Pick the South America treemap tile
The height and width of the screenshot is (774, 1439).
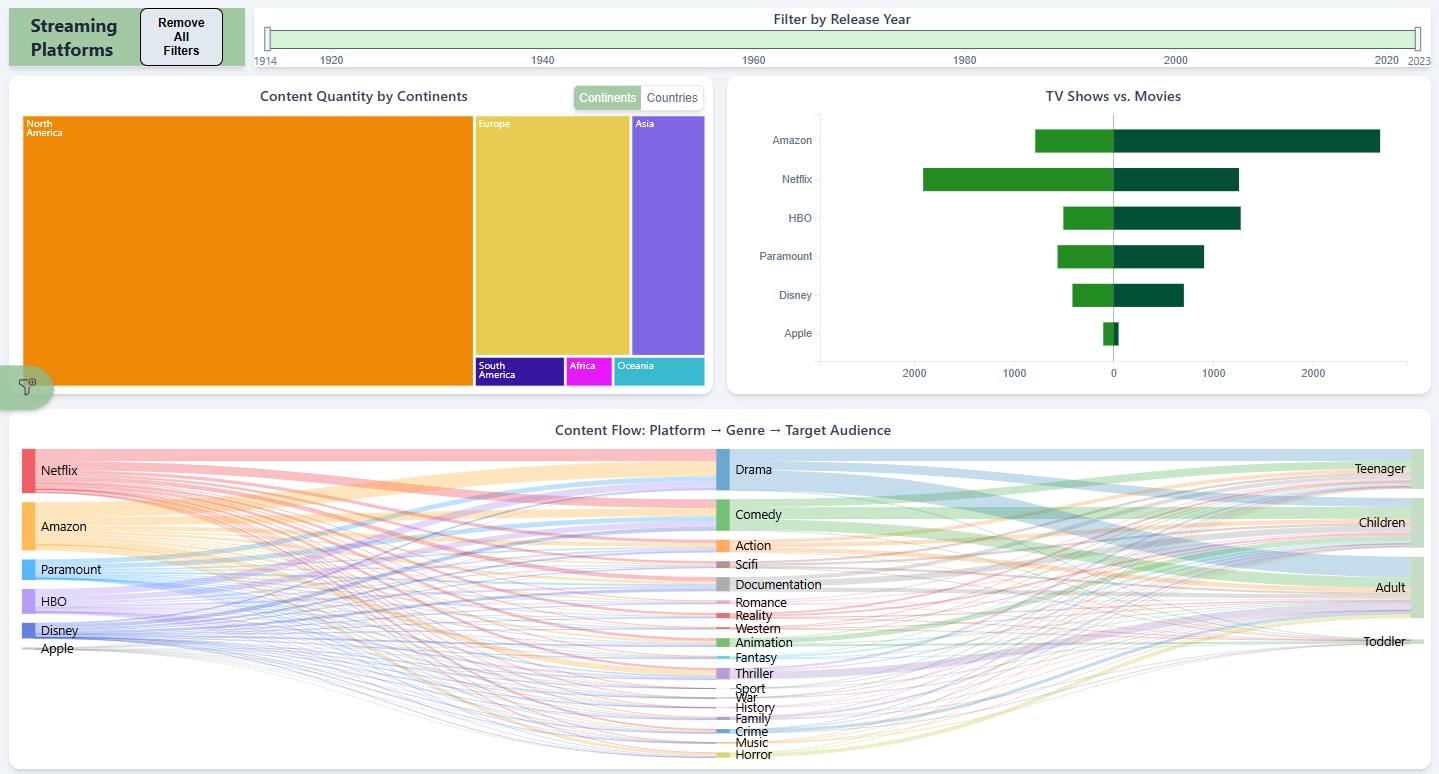point(520,372)
